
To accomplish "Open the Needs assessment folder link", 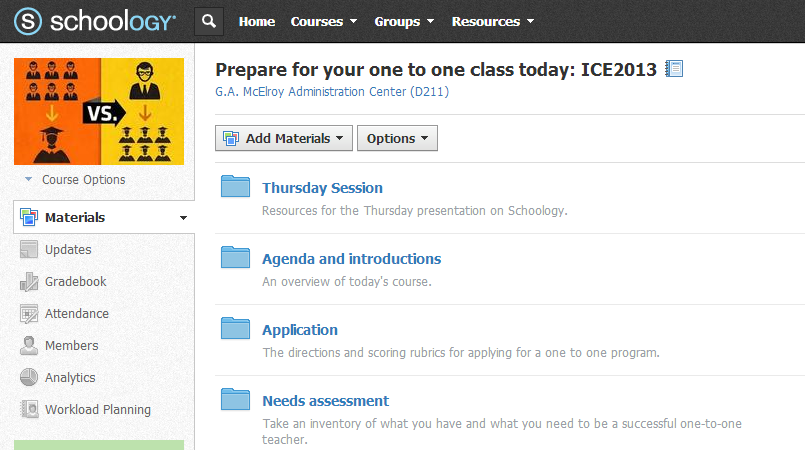I will [x=325, y=401].
